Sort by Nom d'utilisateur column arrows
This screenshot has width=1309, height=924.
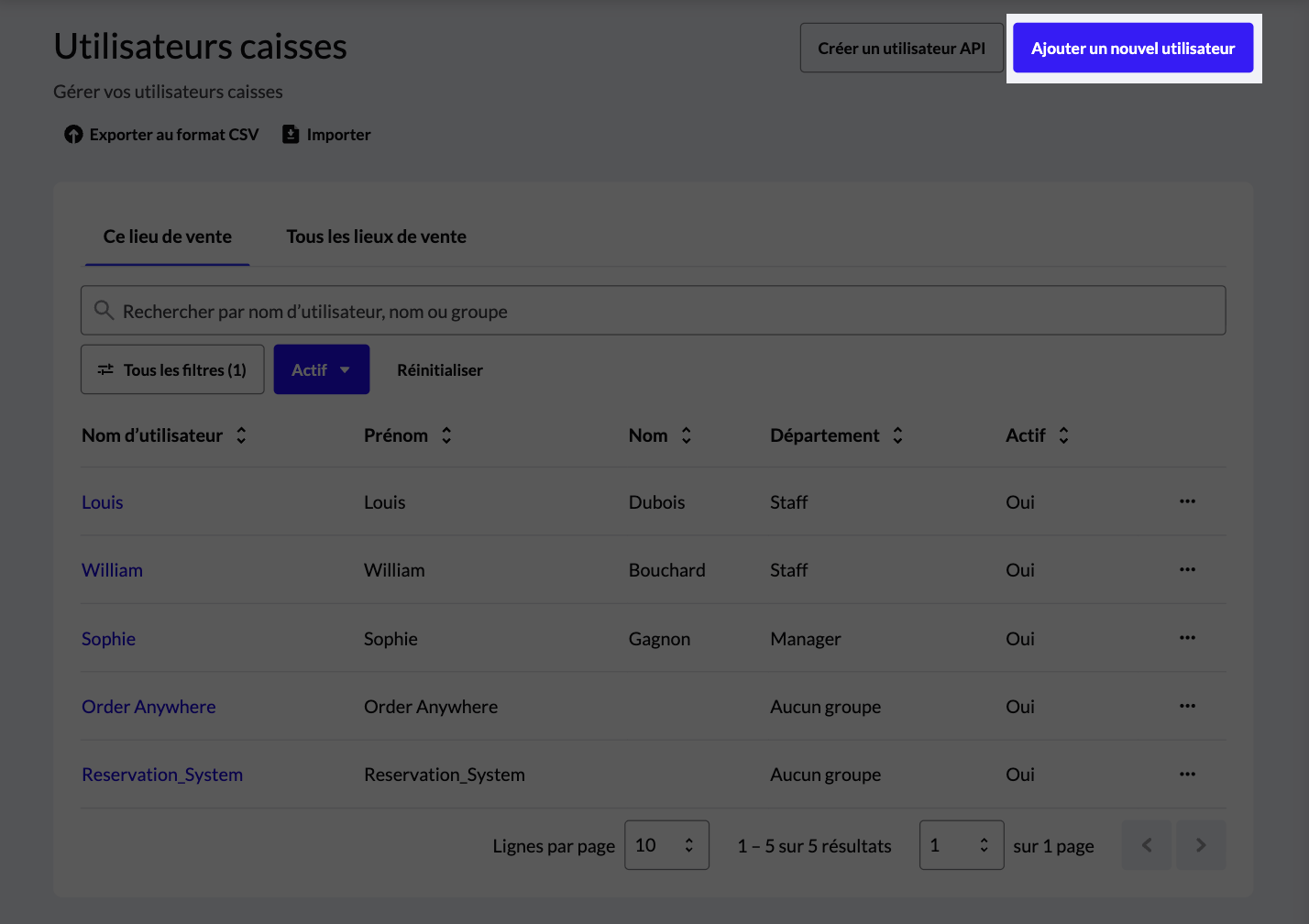click(241, 435)
